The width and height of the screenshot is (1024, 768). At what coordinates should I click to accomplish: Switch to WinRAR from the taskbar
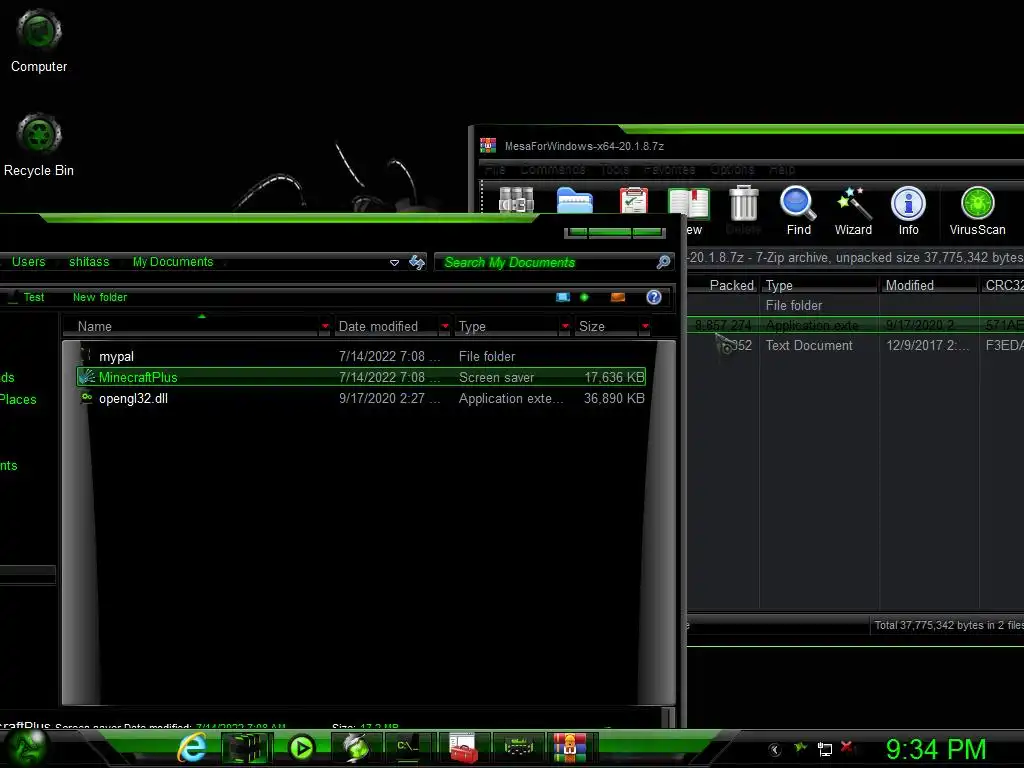click(x=569, y=748)
